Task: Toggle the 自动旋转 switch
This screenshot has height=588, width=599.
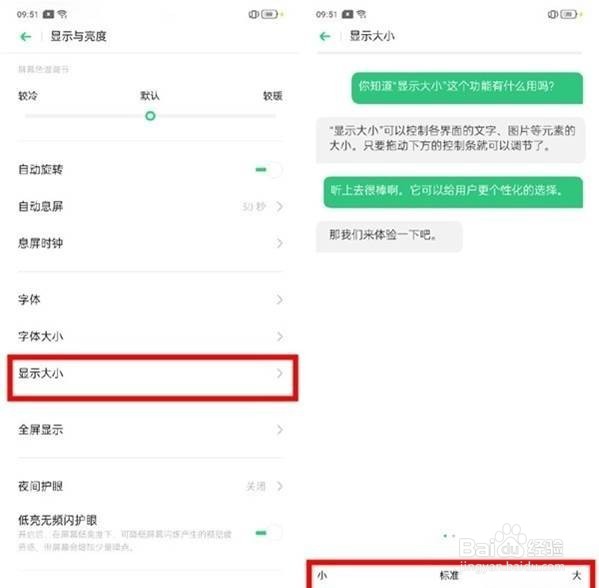Action: [269, 170]
